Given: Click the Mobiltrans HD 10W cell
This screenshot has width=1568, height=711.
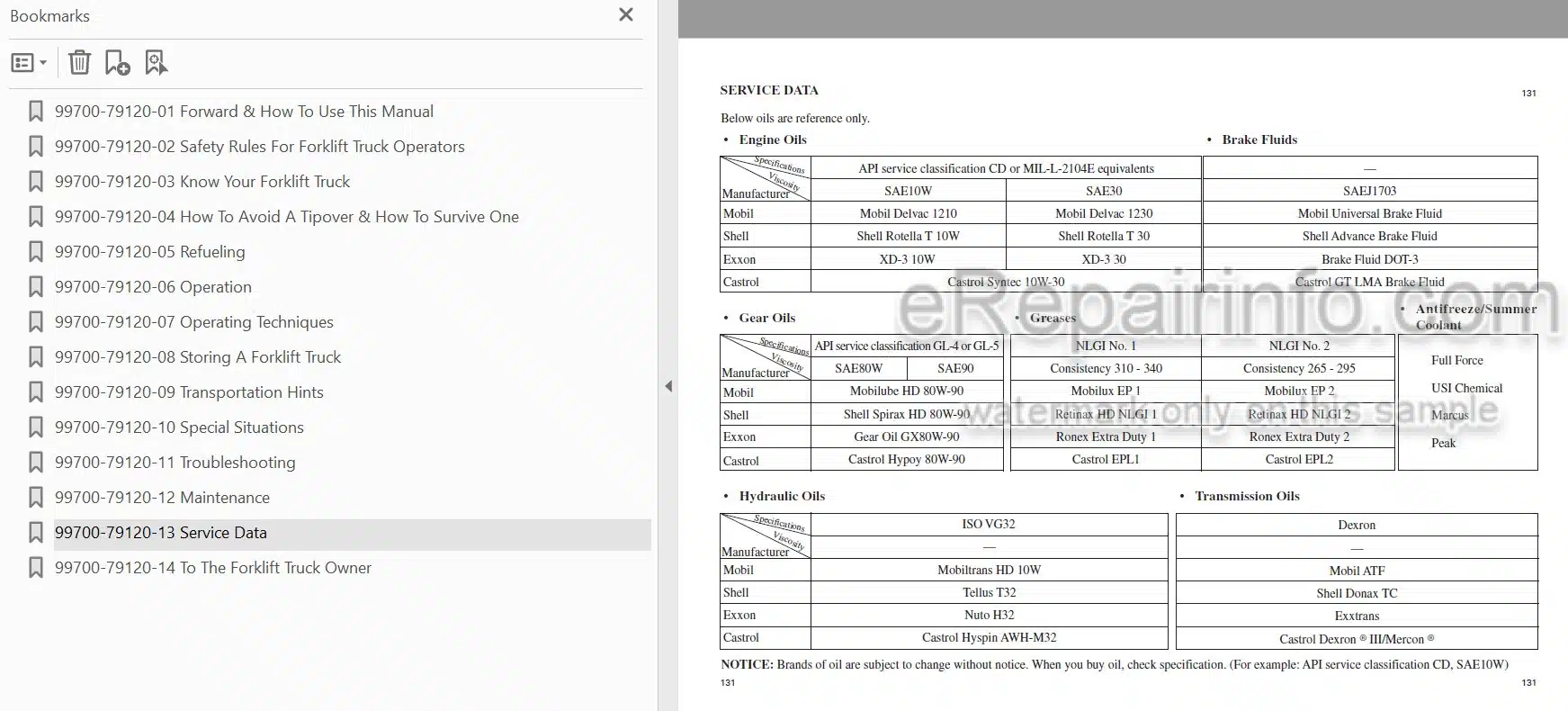Looking at the screenshot, I should pos(989,570).
